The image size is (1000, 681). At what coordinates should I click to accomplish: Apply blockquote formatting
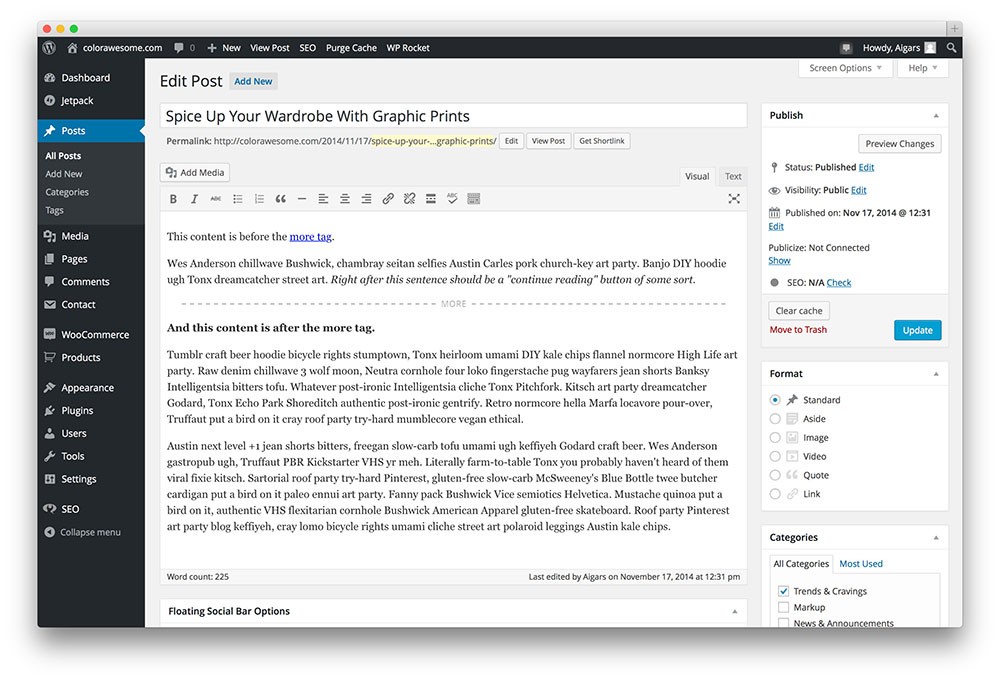point(281,199)
